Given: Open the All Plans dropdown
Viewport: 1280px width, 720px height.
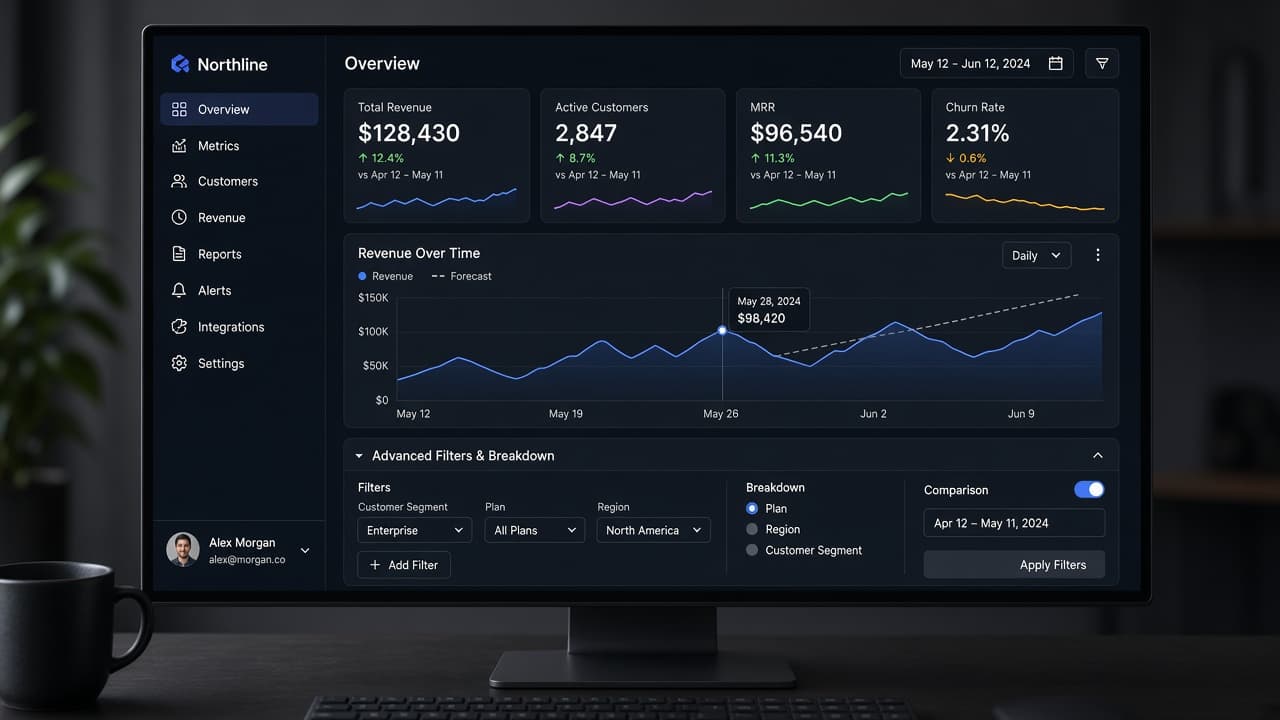Looking at the screenshot, I should (535, 530).
